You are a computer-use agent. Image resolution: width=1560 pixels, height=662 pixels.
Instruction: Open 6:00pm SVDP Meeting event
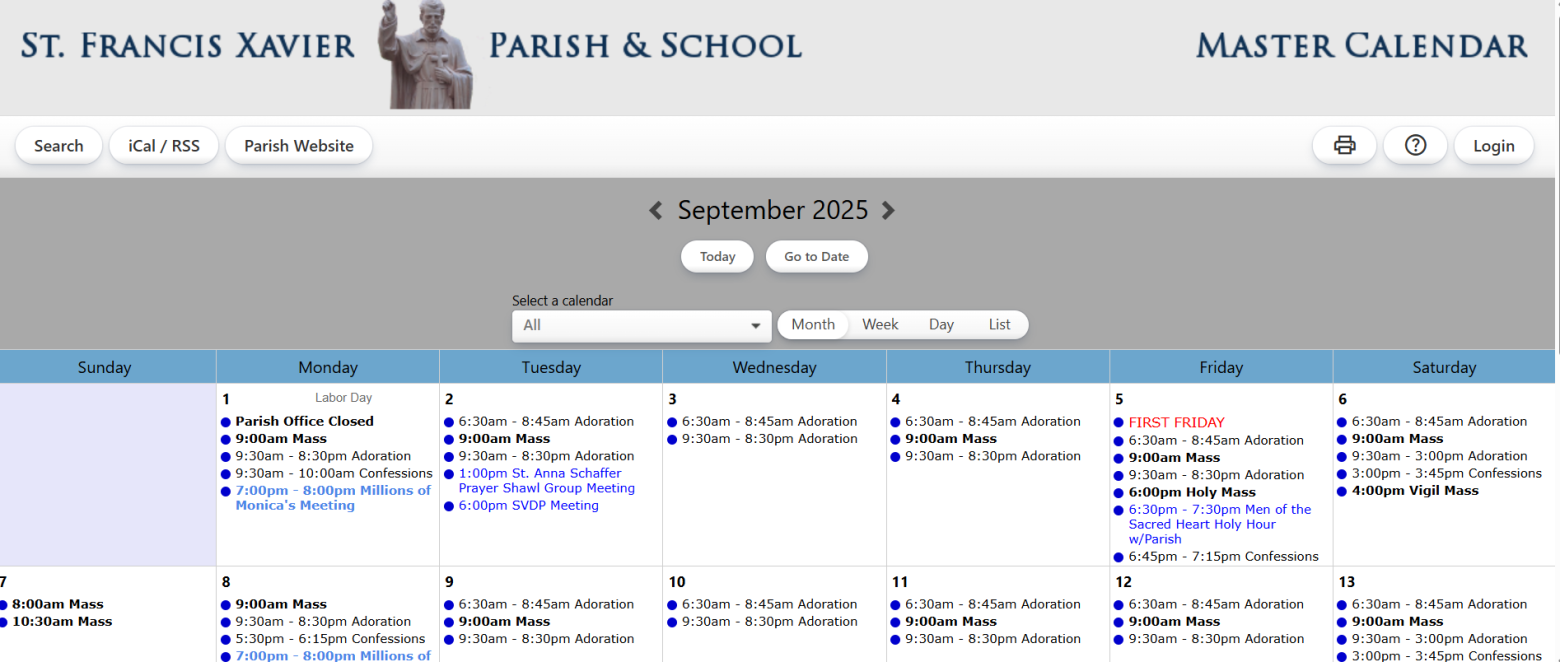528,506
